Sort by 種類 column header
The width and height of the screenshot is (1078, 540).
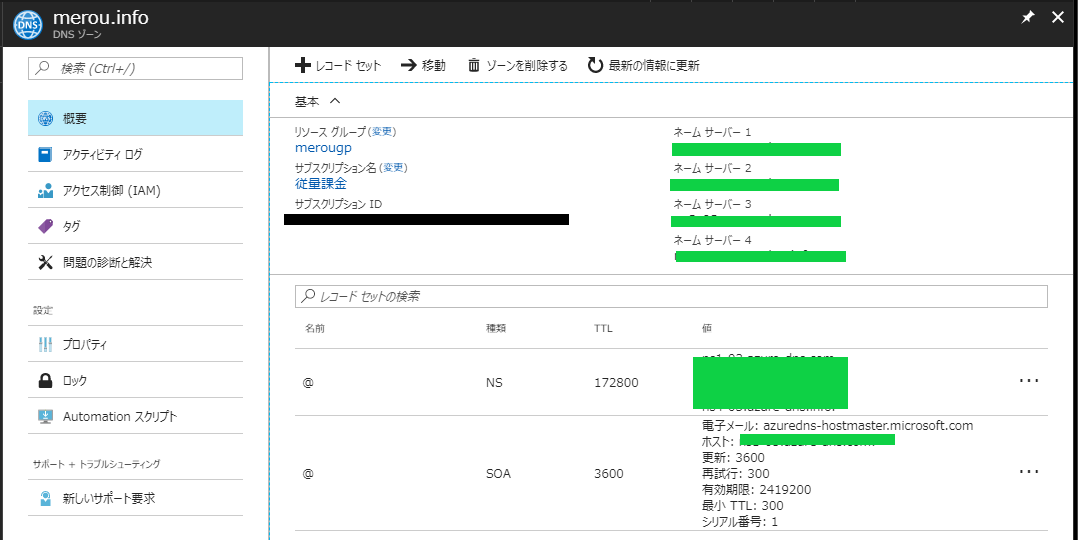point(496,329)
